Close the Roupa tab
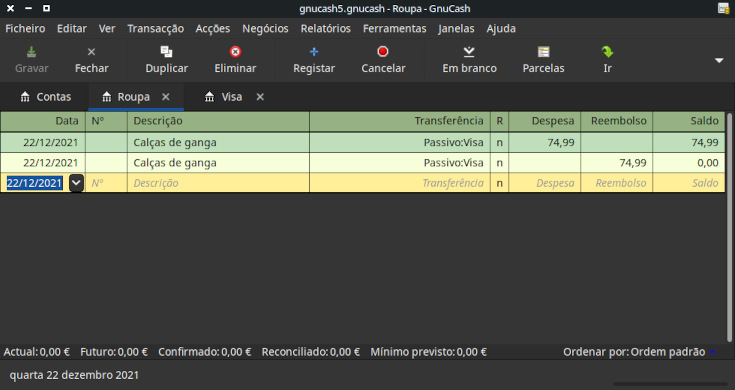This screenshot has height=390, width=735. 165,97
